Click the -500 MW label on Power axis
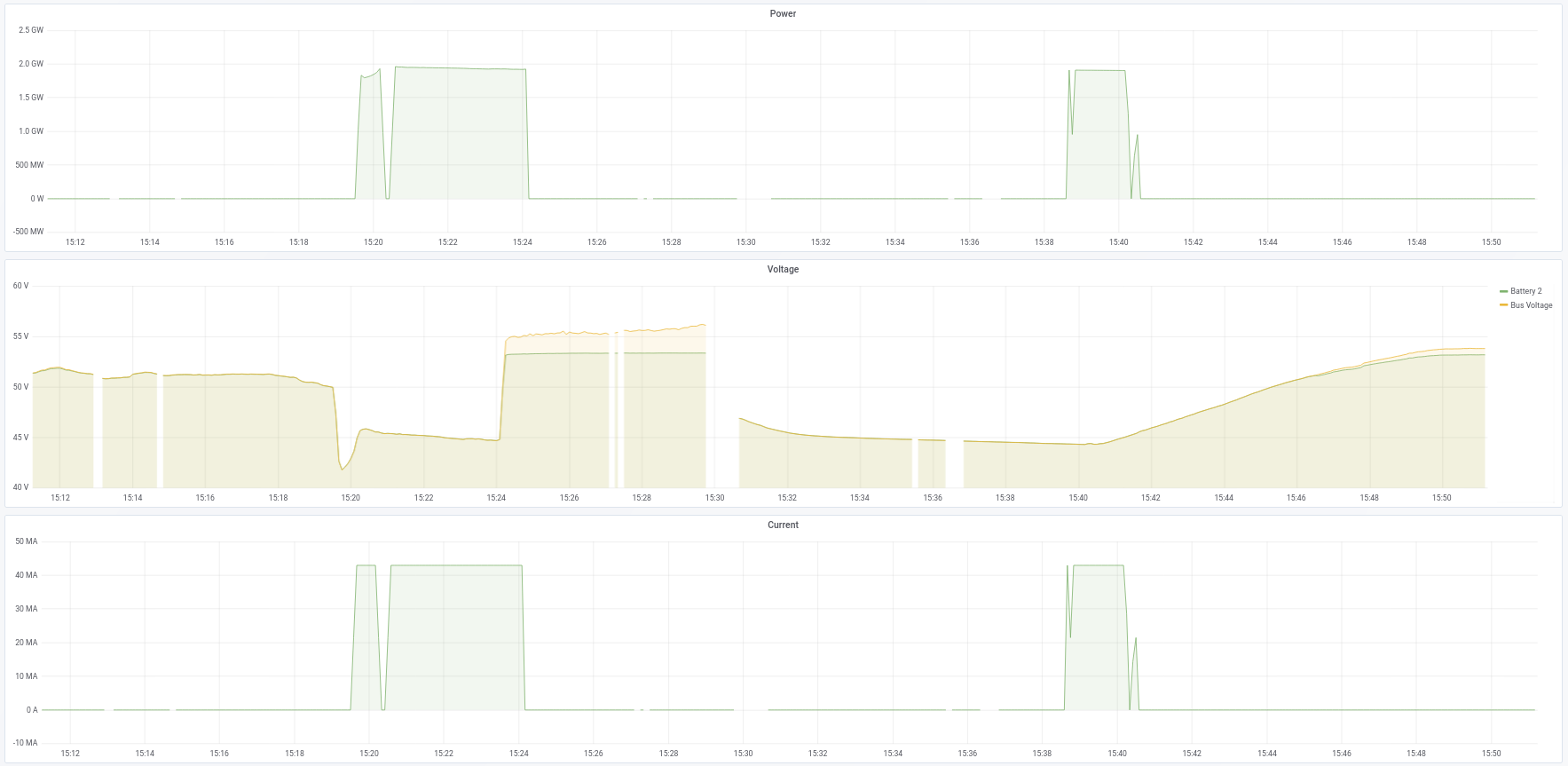The height and width of the screenshot is (766, 1568). (28, 232)
